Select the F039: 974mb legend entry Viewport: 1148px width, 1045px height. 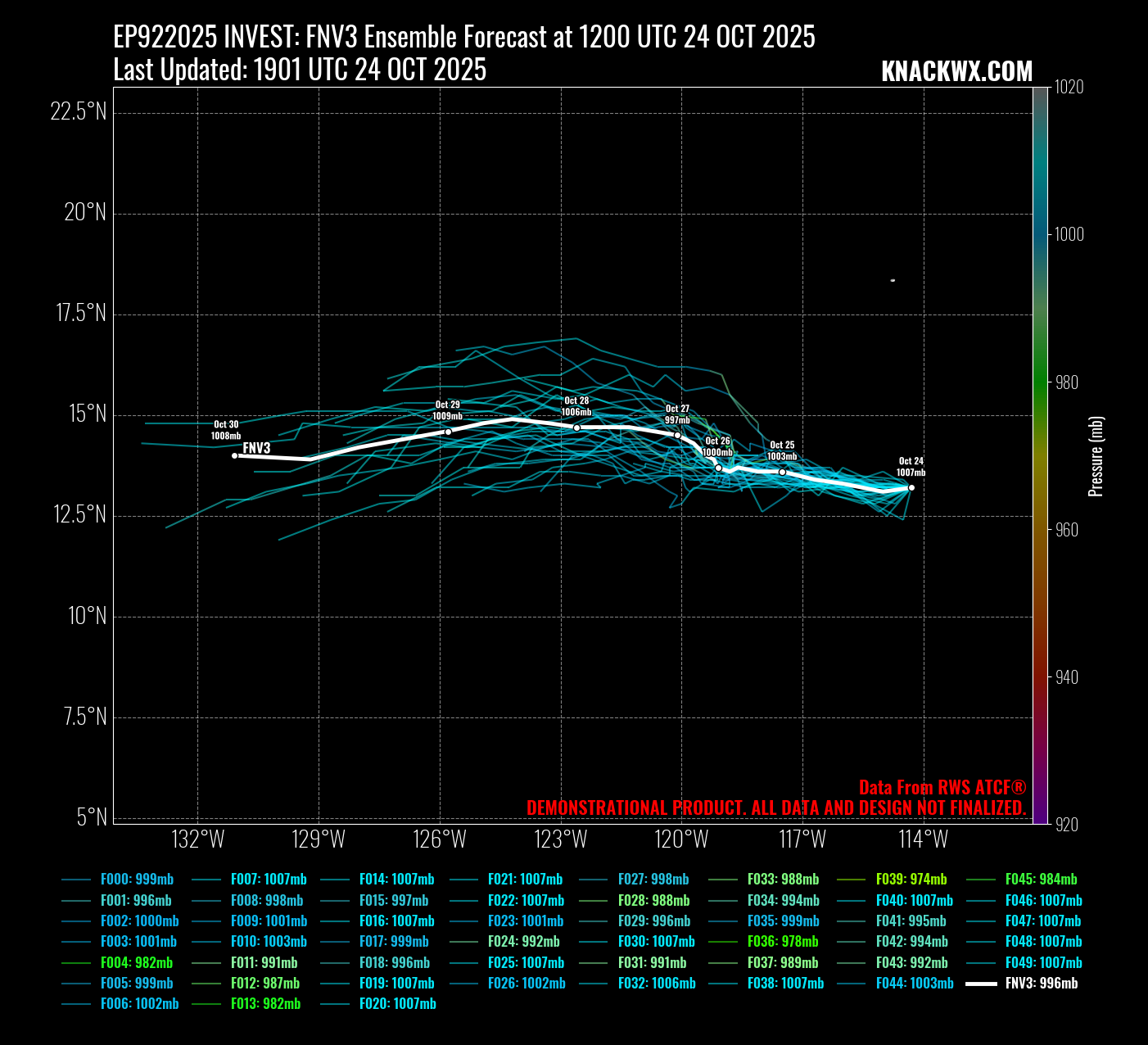click(x=911, y=880)
